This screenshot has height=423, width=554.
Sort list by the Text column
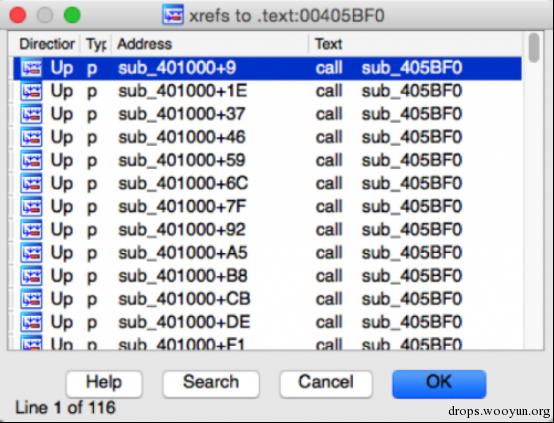[416, 44]
